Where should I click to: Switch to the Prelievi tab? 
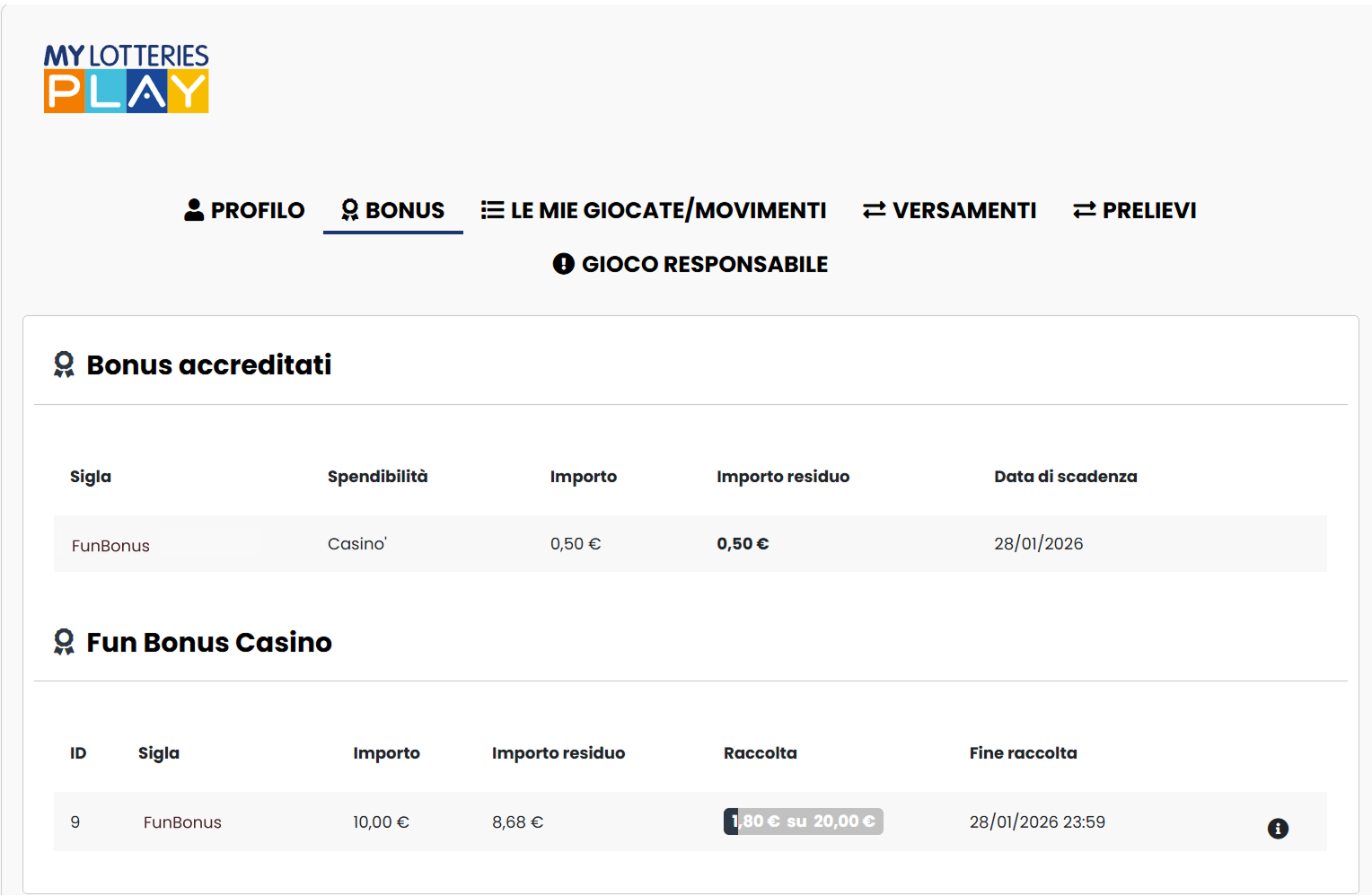pyautogui.click(x=1134, y=210)
